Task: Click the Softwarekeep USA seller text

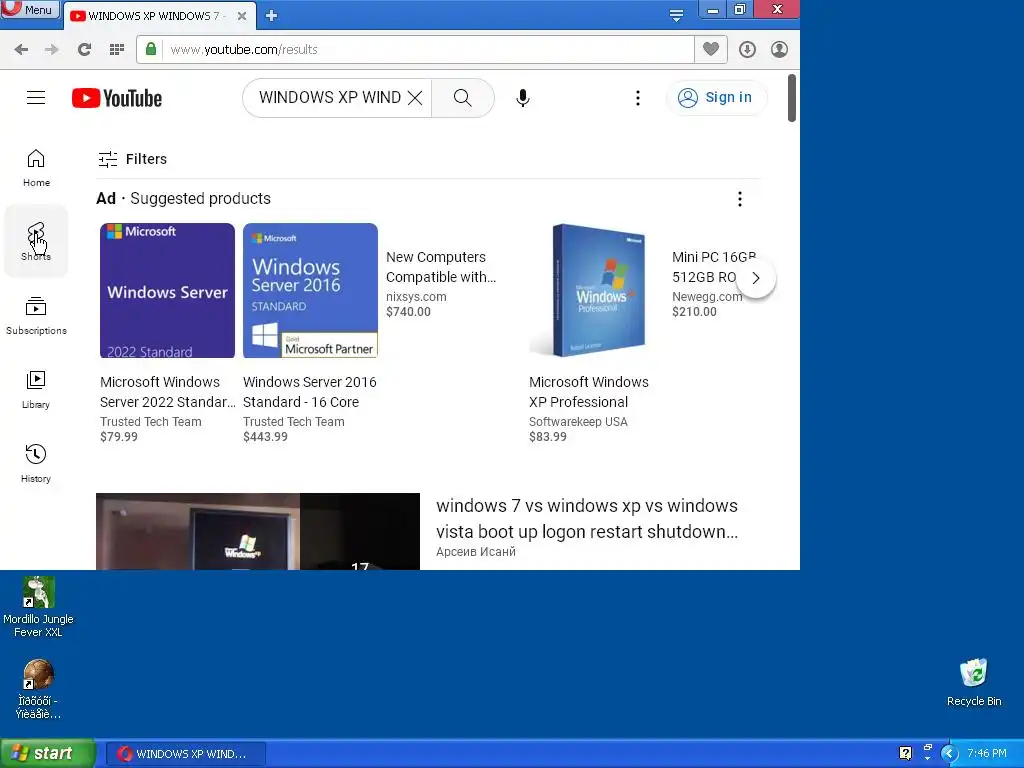Action: (x=578, y=422)
